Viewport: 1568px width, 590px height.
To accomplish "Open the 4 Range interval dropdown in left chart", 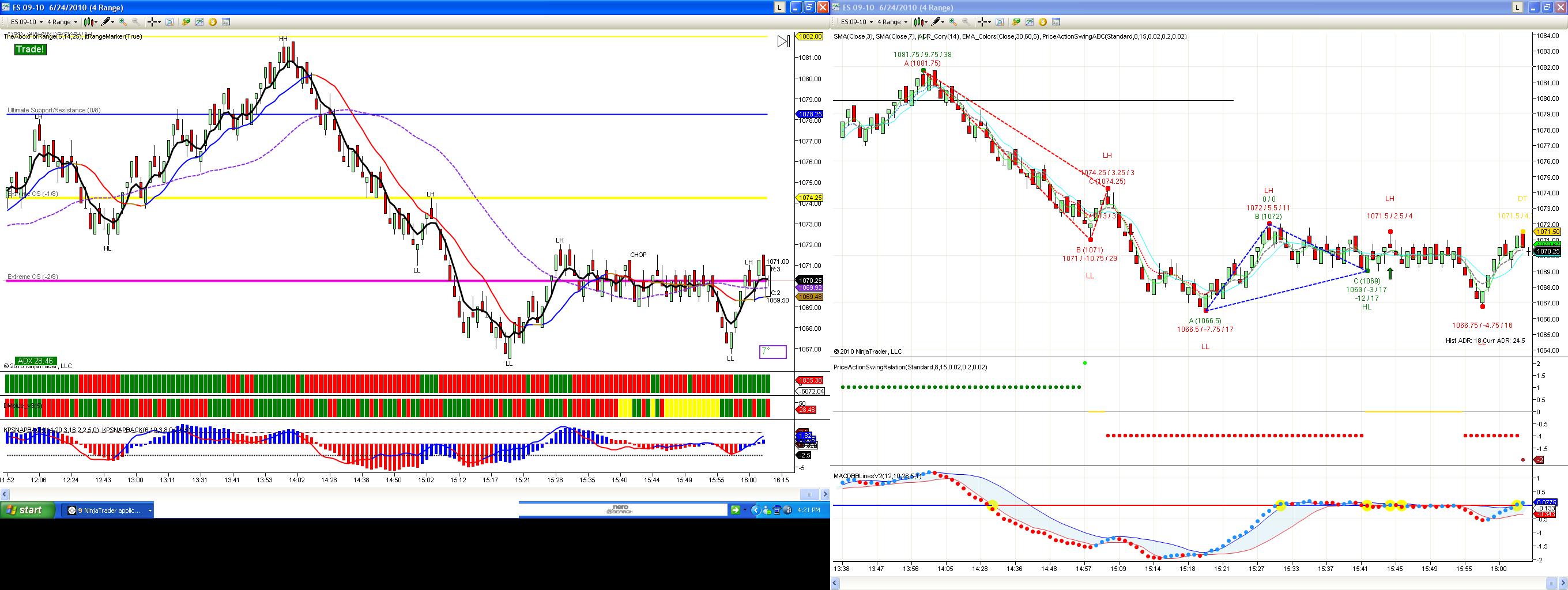I will click(x=62, y=22).
